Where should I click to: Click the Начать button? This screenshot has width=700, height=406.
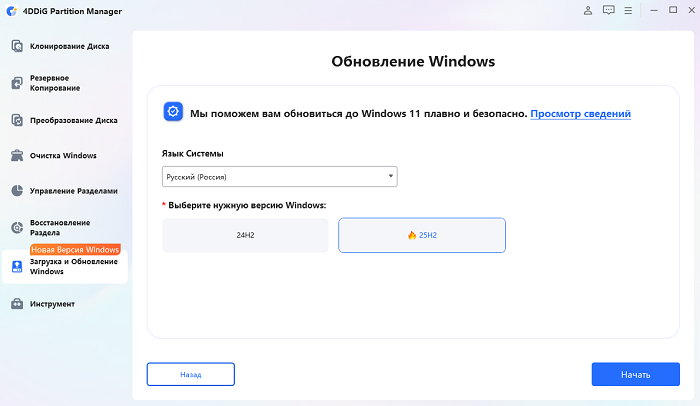636,374
